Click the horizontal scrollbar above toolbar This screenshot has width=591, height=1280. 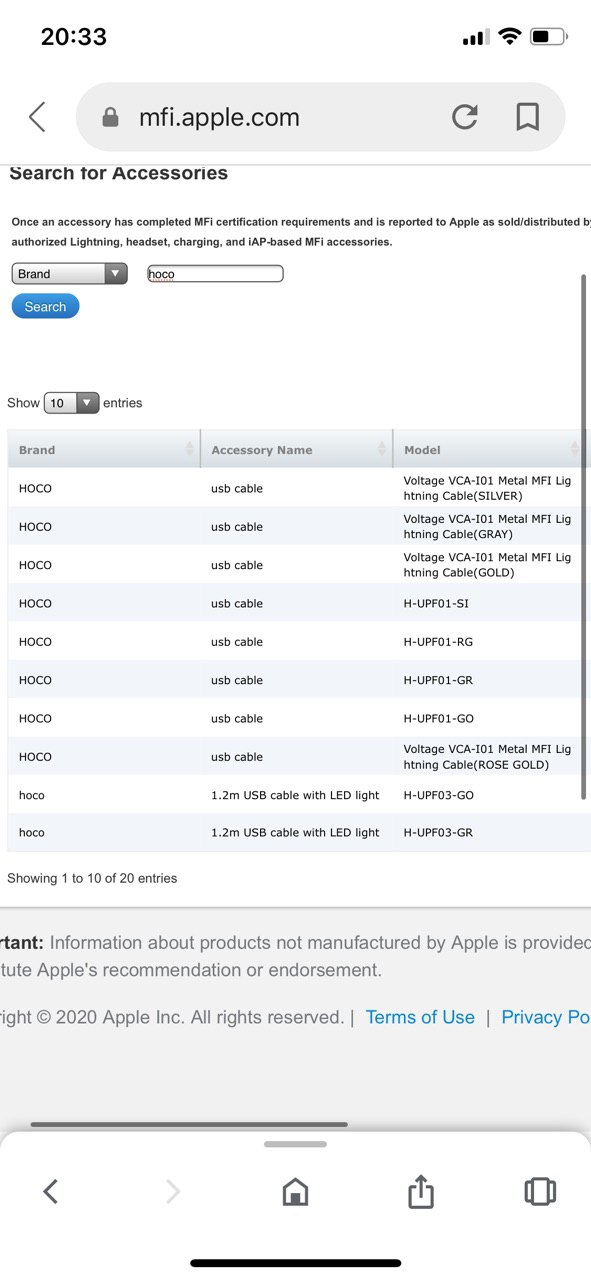(189, 1124)
